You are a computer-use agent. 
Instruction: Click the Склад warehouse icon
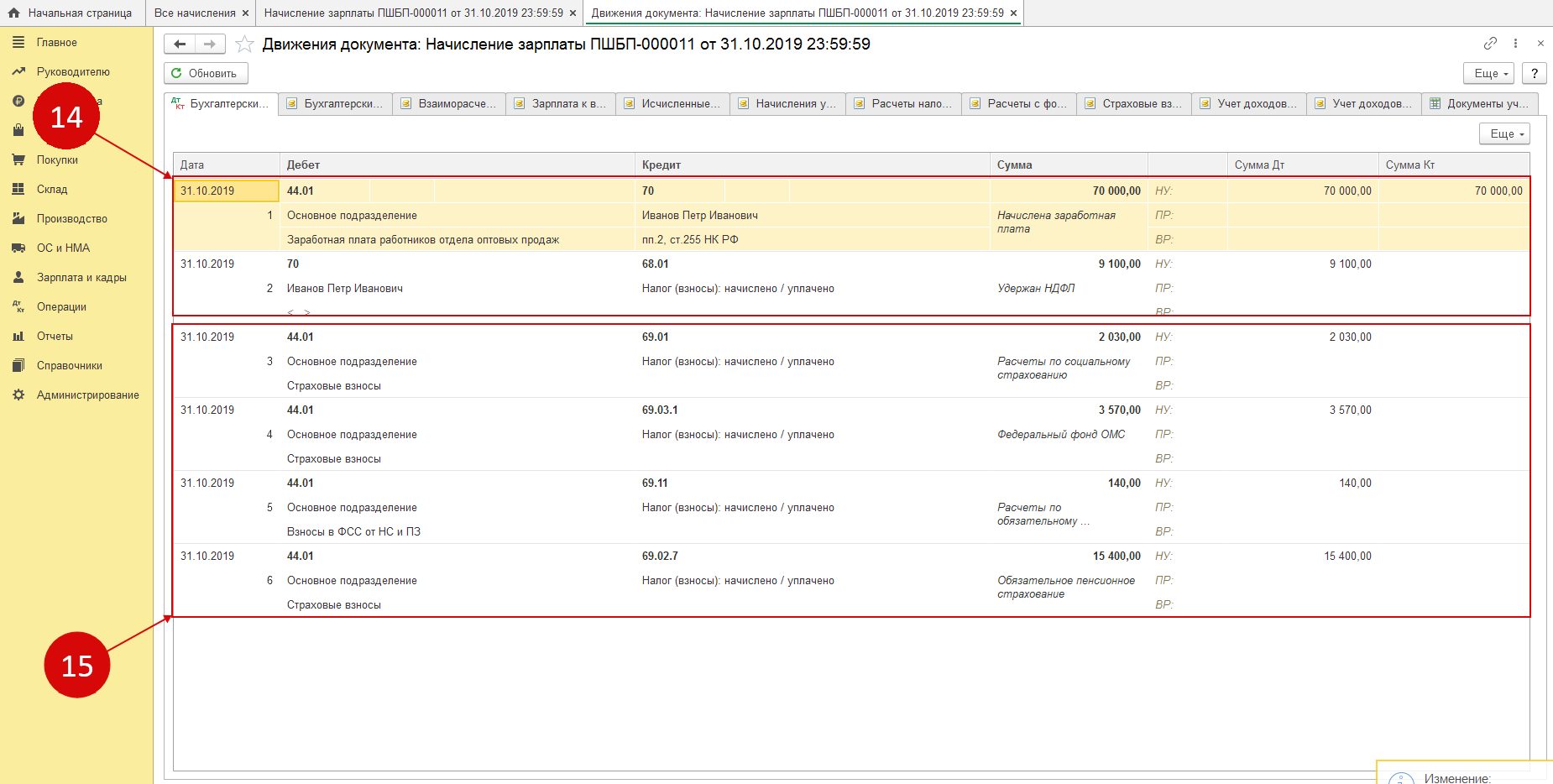[x=18, y=189]
